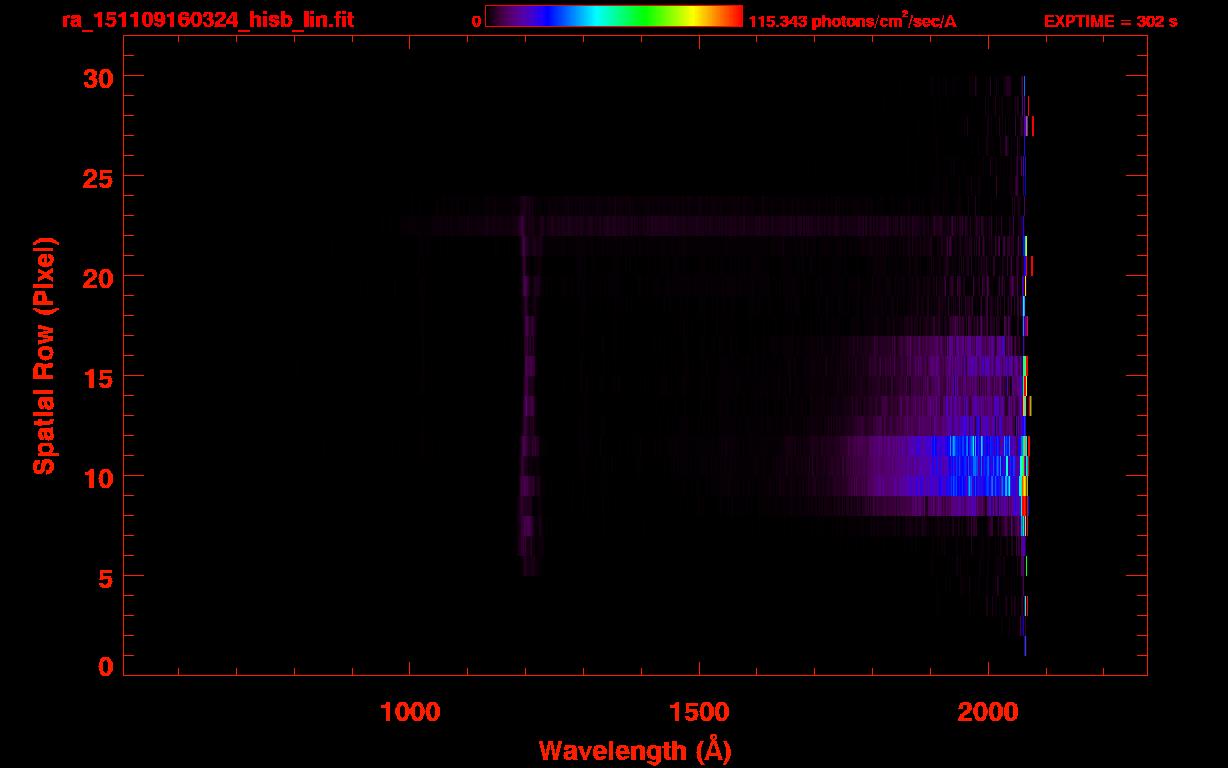Viewport: 1228px width, 768px height.
Task: Click the Spatial Row (Pixel) axis title
Action: pos(45,356)
